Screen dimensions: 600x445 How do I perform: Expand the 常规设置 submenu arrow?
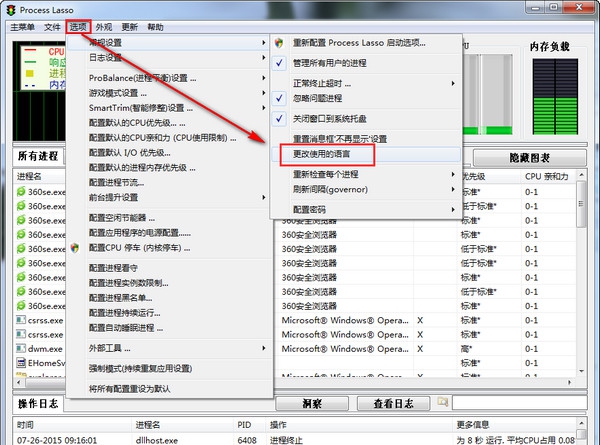pos(264,42)
